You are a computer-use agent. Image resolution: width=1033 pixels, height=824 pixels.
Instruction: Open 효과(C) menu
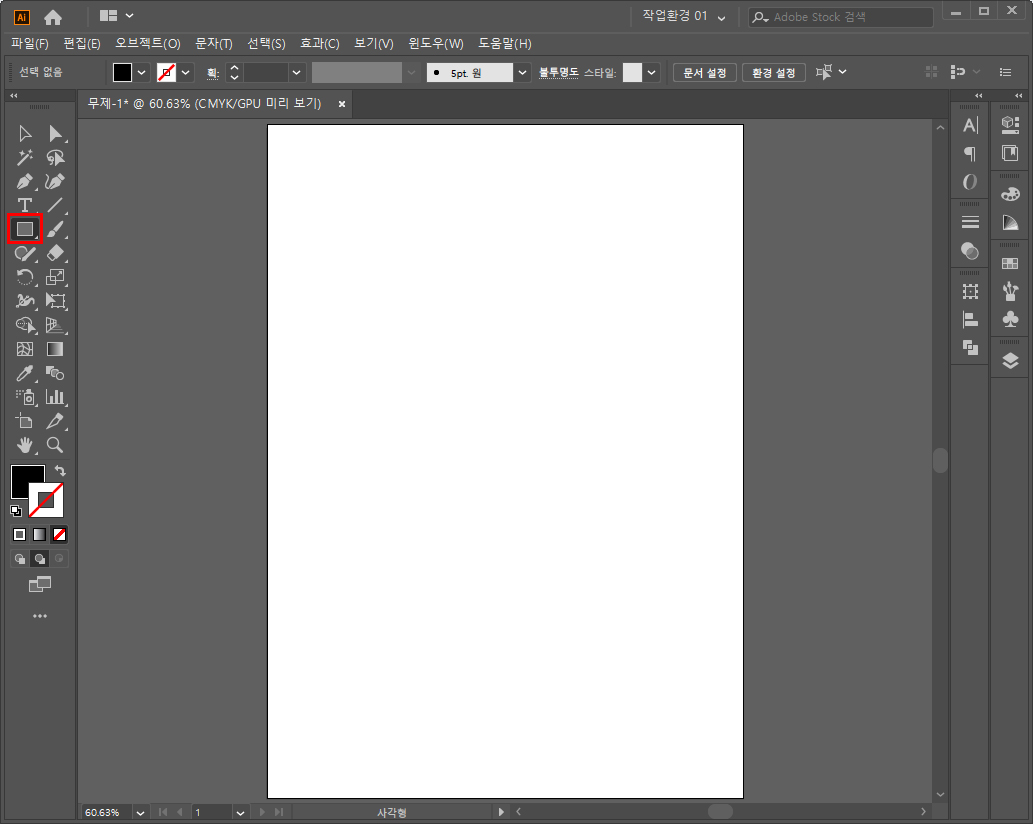click(x=320, y=43)
